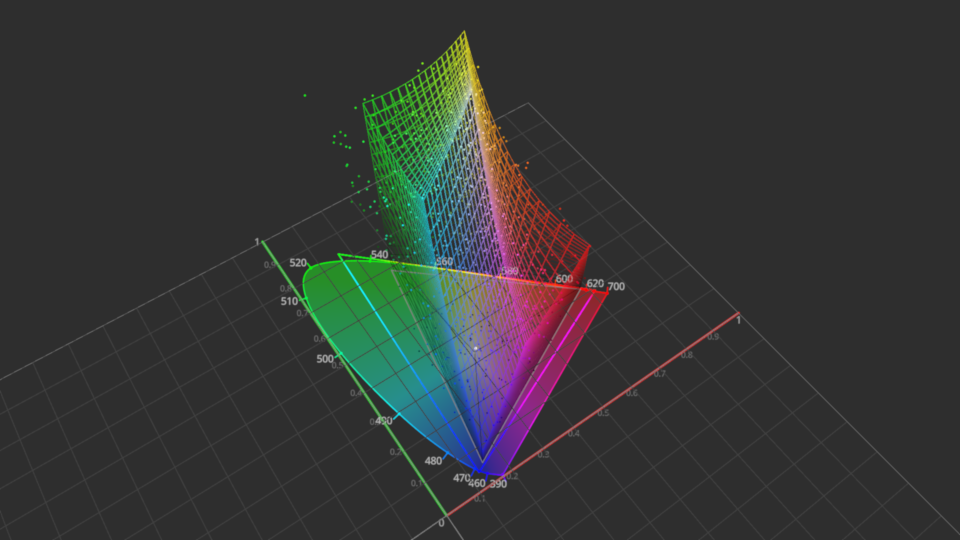Click the 540 nm wavelength label
The height and width of the screenshot is (540, 960).
click(x=379, y=254)
